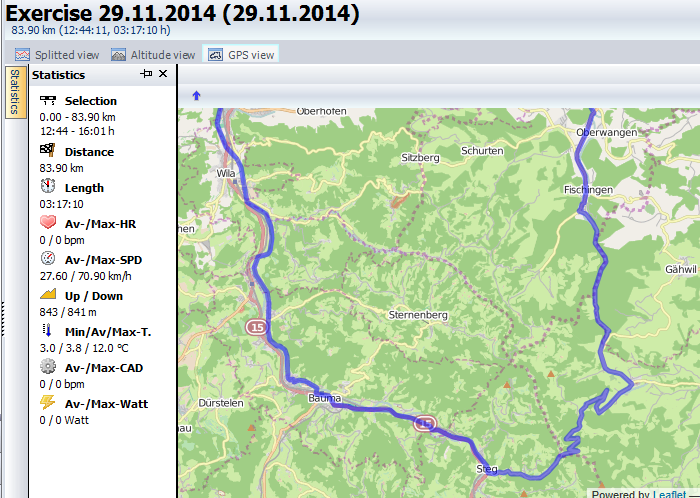Click the Sternenberg label on map
700x498 pixels.
pyautogui.click(x=417, y=314)
